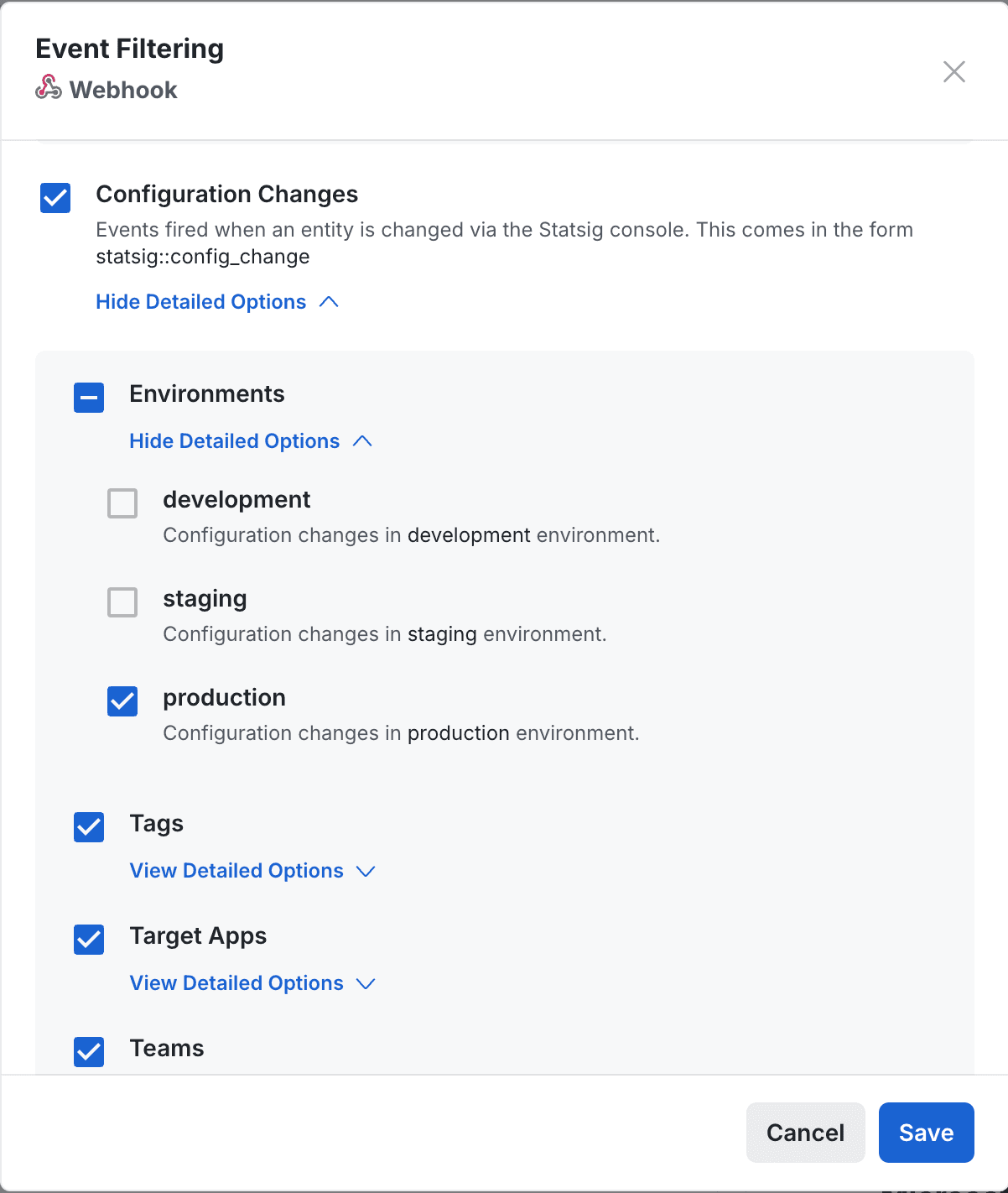Enable the development environment checkbox

tap(122, 503)
